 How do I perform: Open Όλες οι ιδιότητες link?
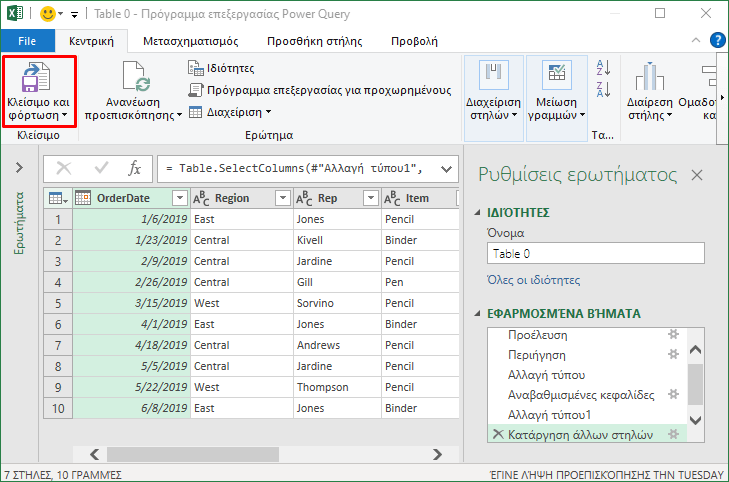pyautogui.click(x=533, y=280)
